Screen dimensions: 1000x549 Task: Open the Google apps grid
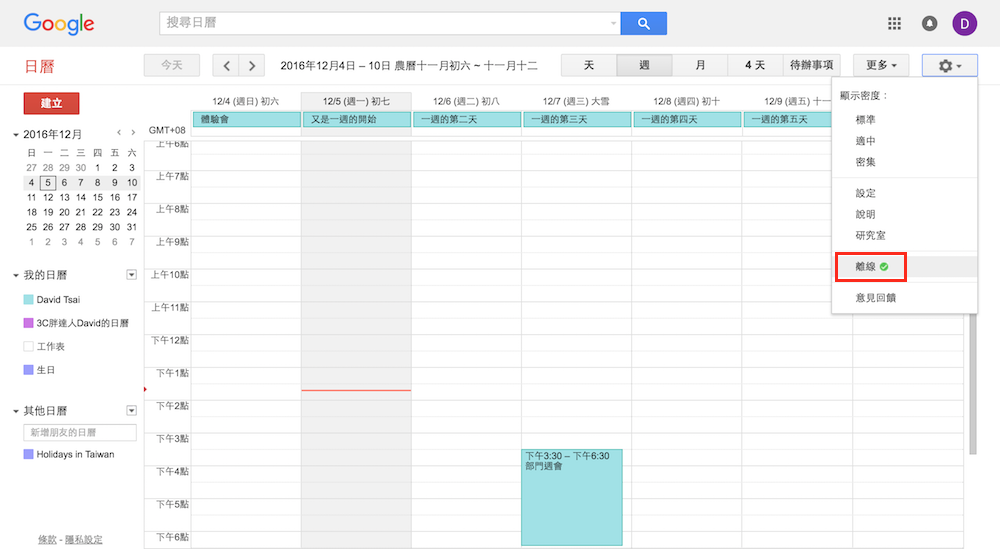tap(895, 23)
